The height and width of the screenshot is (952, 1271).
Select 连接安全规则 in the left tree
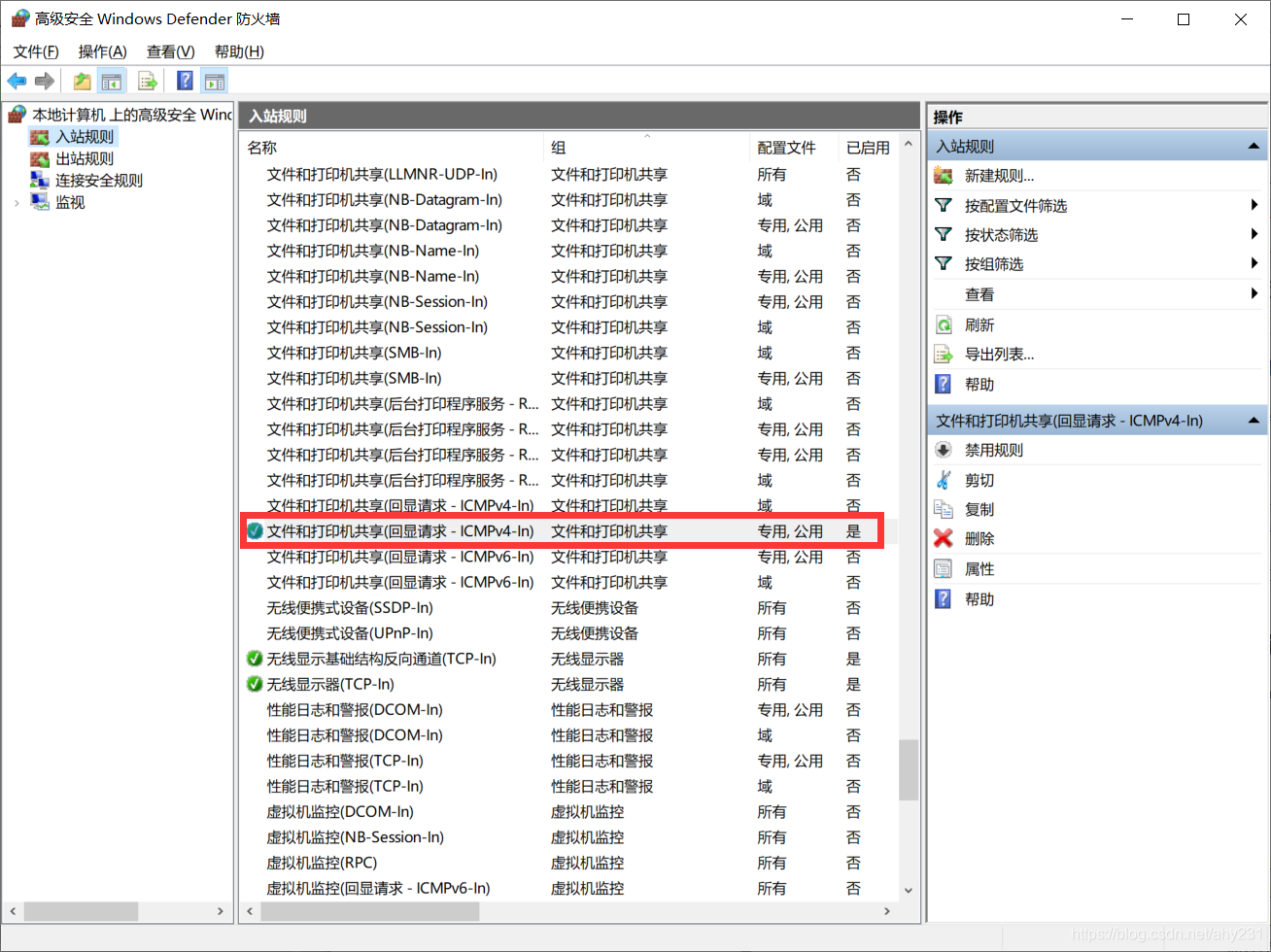point(99,181)
